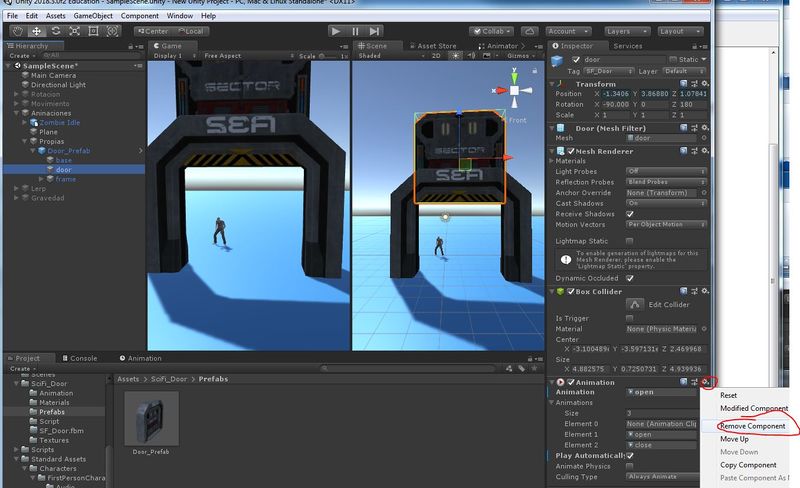Toggle Box Collider enabled checkbox

(571, 291)
